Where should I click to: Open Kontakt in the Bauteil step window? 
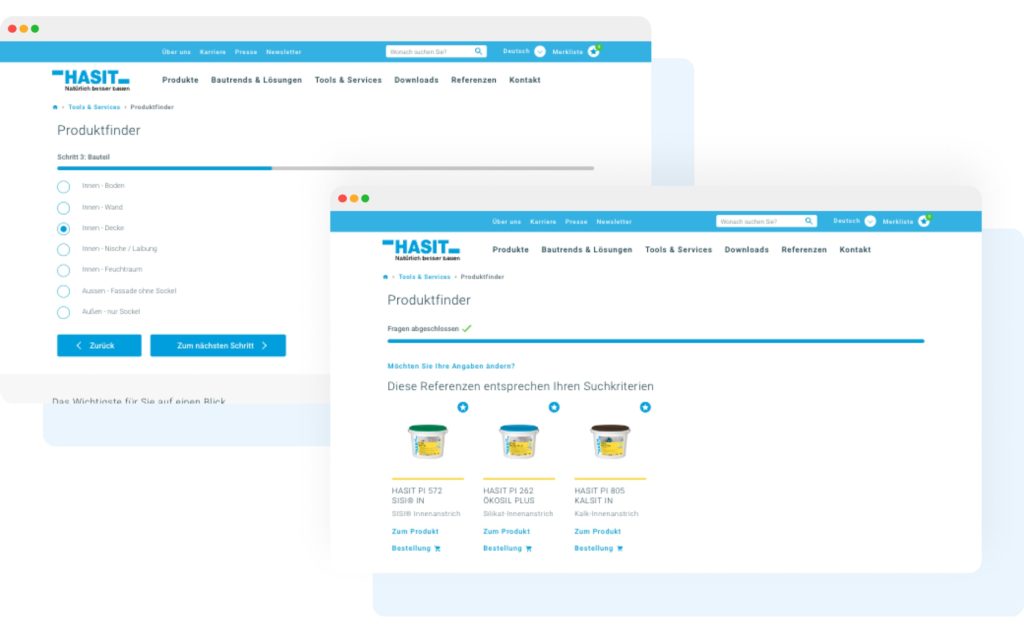click(524, 80)
